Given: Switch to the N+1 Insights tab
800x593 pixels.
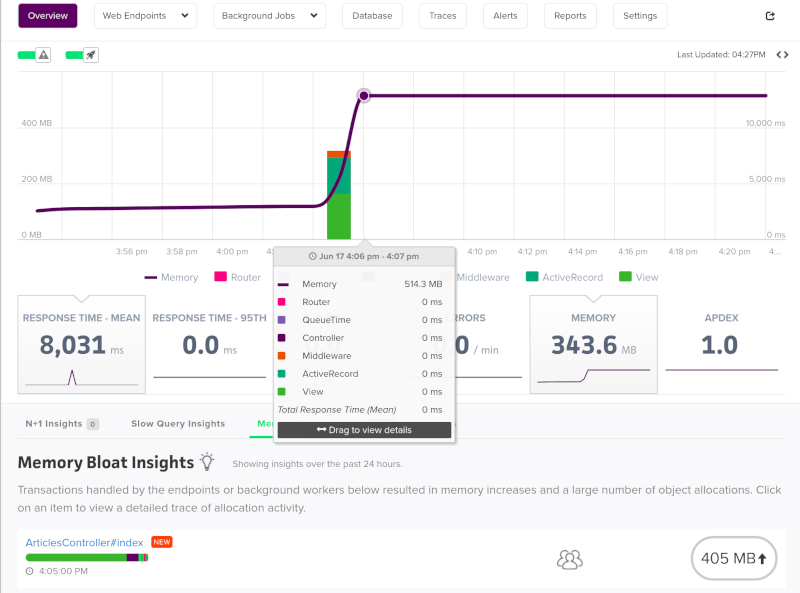Looking at the screenshot, I should click(62, 424).
